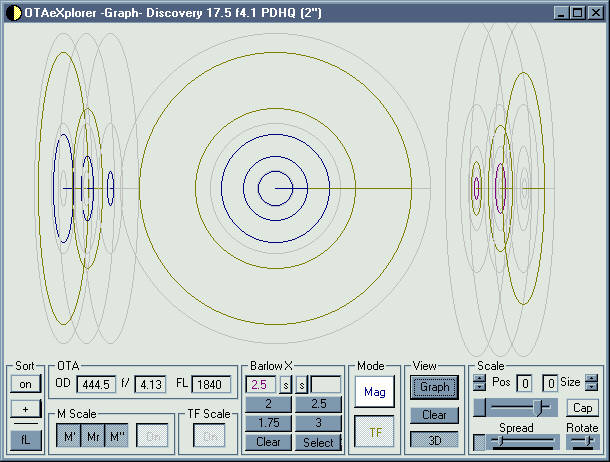Click the OTAeXplorer moon icon in the title bar
610x462 pixels.
click(13, 13)
